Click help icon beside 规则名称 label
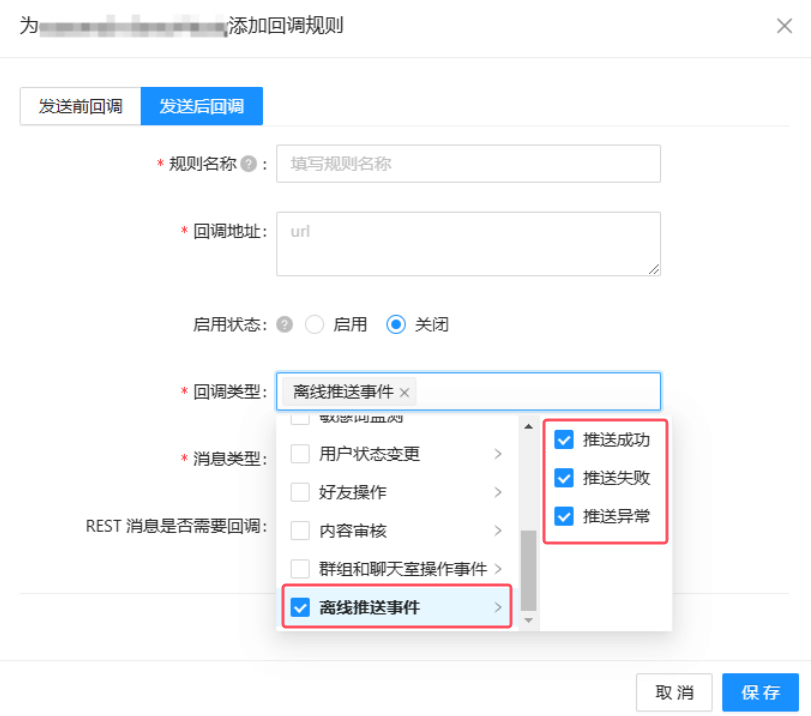 249,164
